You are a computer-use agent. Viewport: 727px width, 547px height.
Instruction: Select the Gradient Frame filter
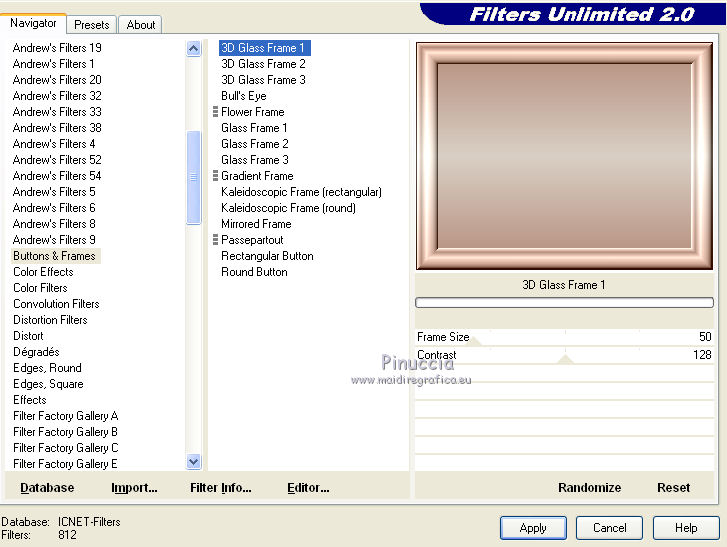point(257,176)
